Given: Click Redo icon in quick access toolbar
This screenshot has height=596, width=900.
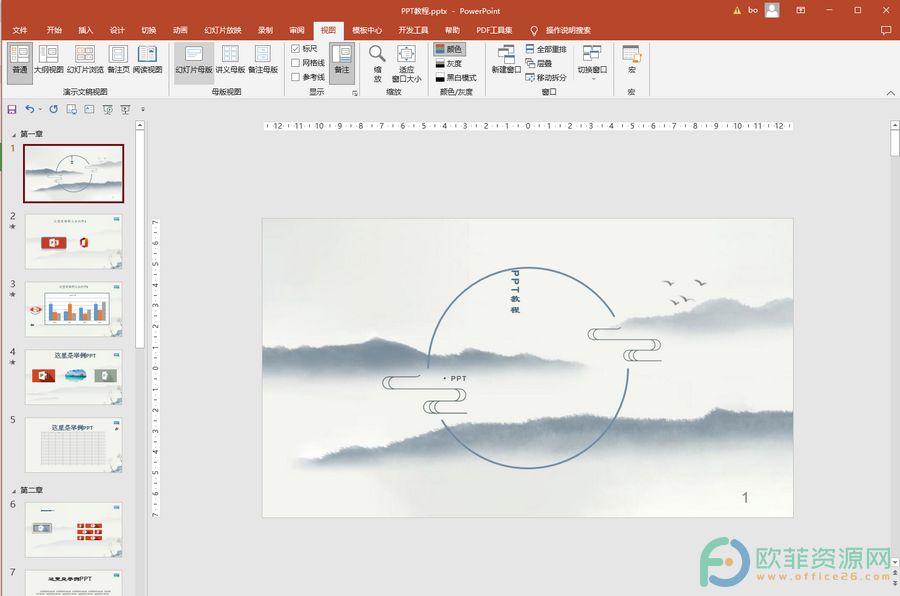Looking at the screenshot, I should [x=53, y=109].
